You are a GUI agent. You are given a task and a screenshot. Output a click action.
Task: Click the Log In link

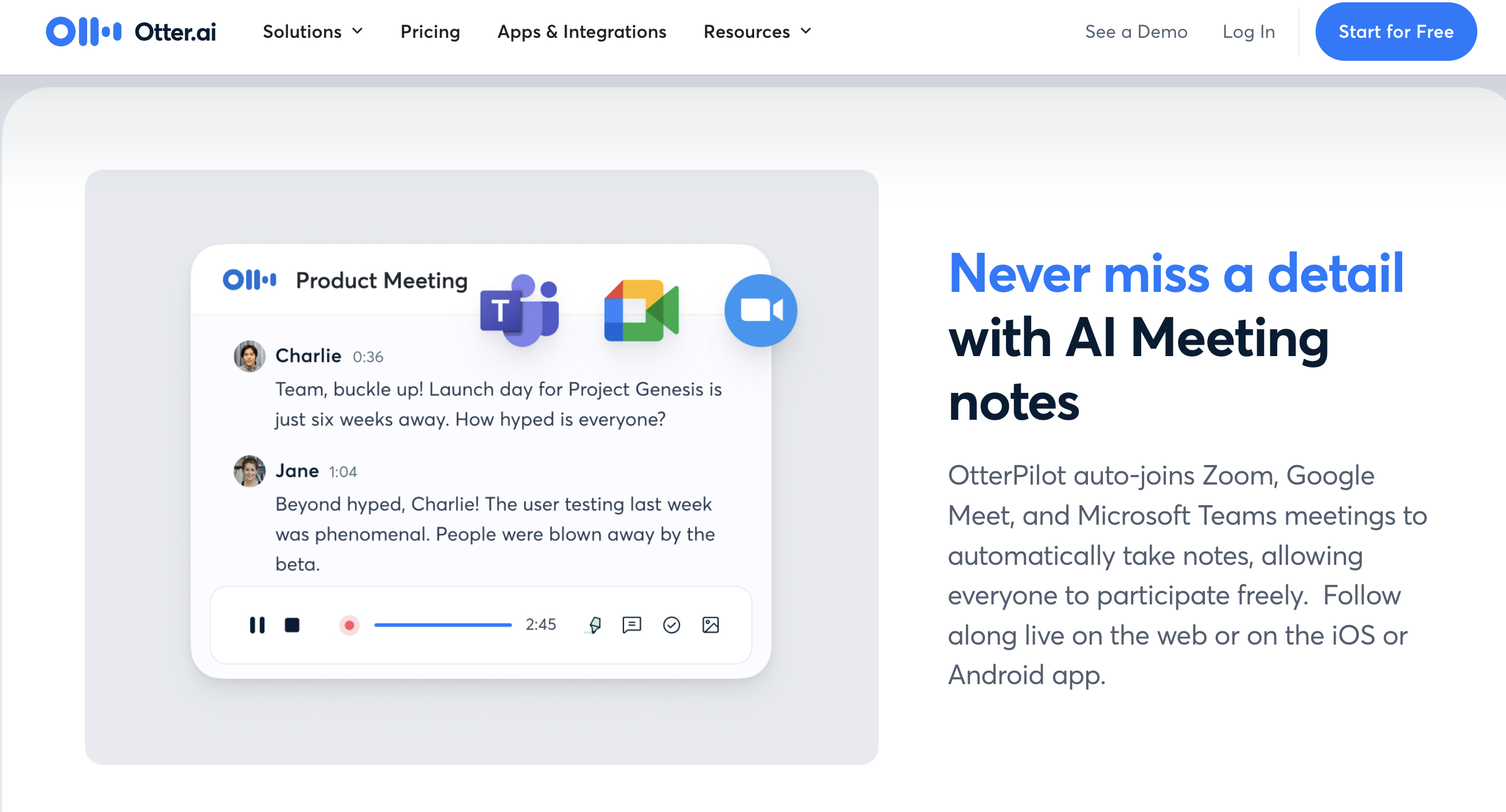click(x=1249, y=32)
